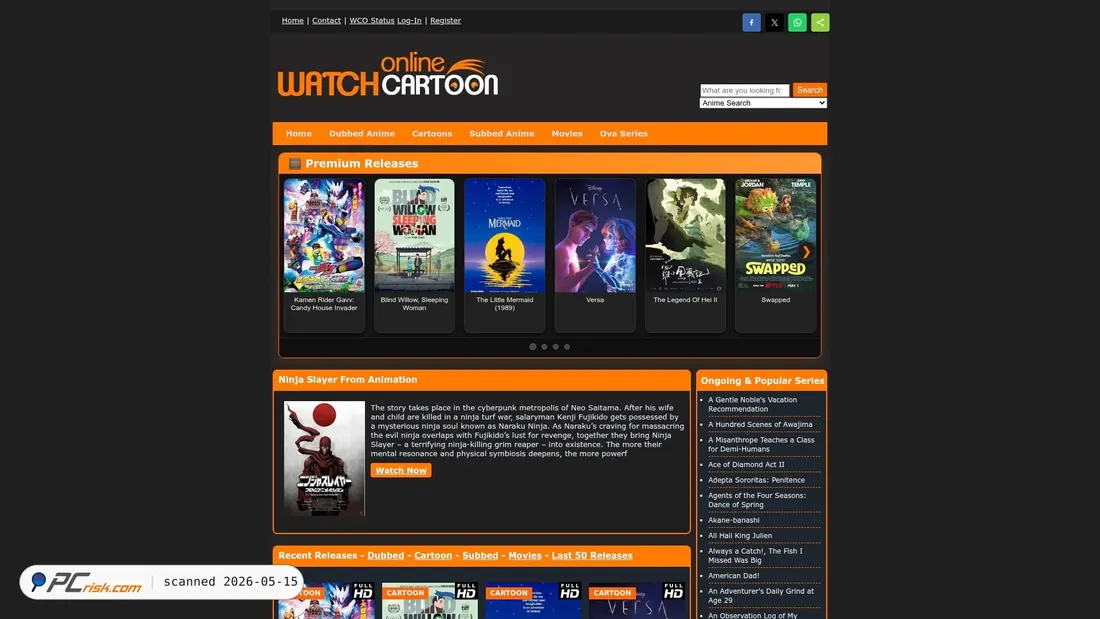Open The Little Mermaid (1989) poster
Screen dimensions: 1100x619
coord(504,235)
